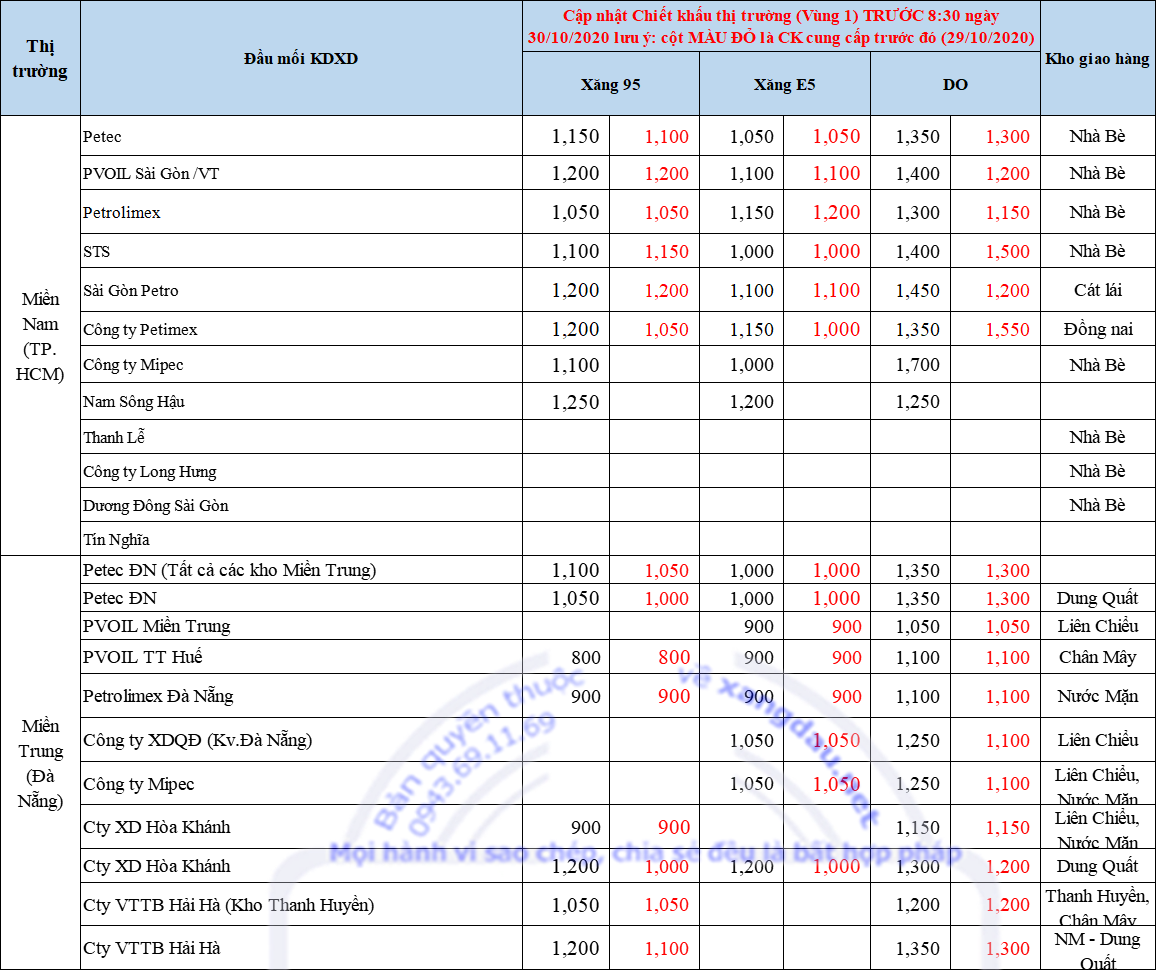The image size is (1156, 970).
Task: Click 'Petec ĐN (Tất cả các kho Miền Trung)'
Action: 301,570
